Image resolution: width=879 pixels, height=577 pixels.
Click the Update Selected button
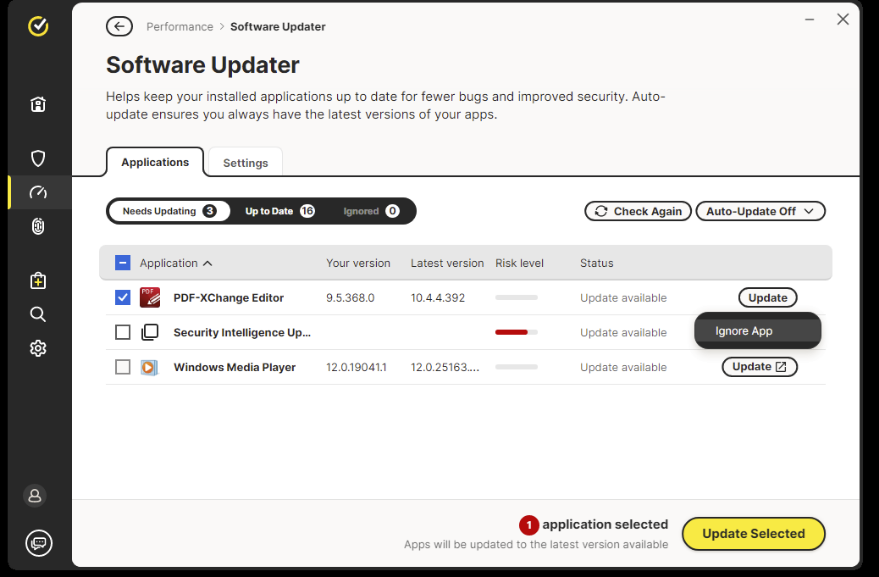point(753,533)
